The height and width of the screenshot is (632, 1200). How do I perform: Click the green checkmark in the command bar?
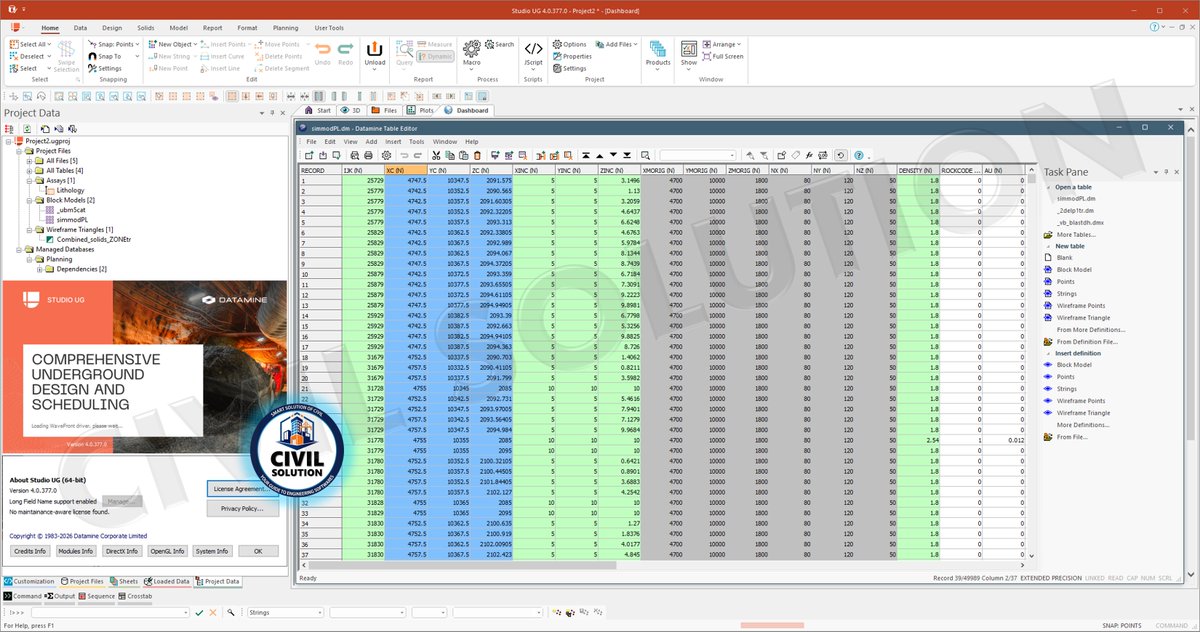pos(200,612)
